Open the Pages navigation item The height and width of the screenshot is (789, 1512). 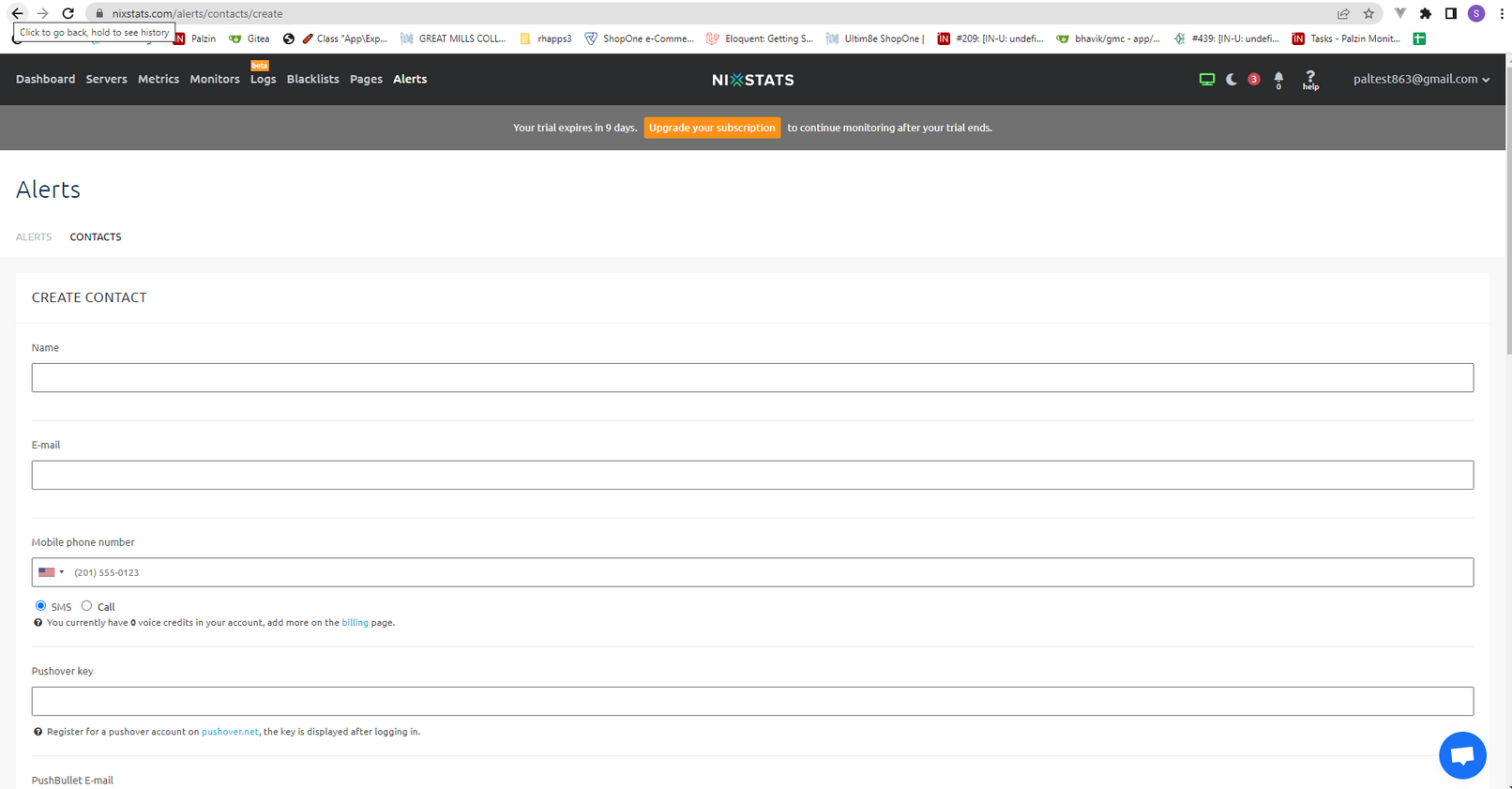(x=366, y=79)
